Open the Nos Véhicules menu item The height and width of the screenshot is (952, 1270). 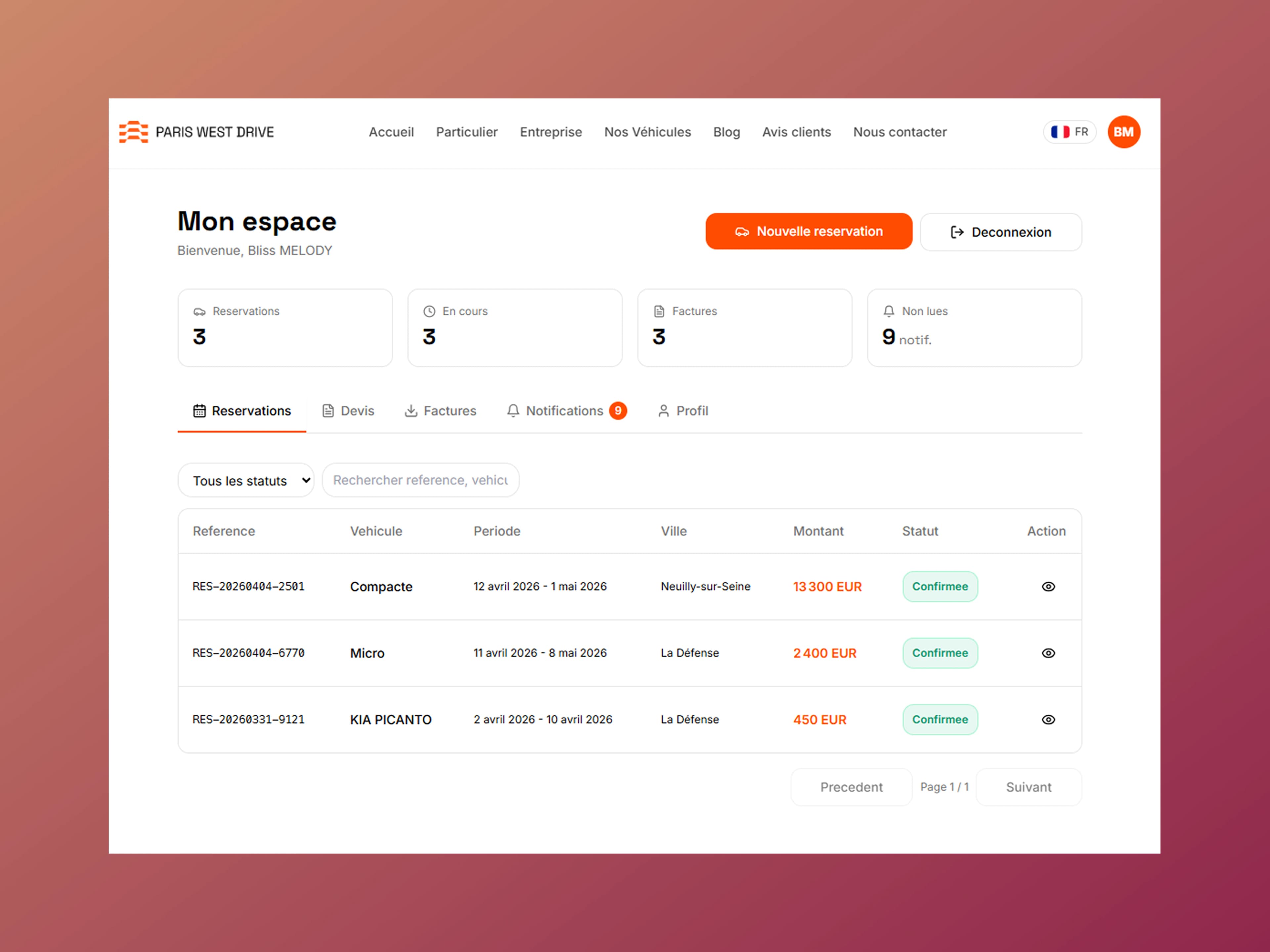coord(647,132)
